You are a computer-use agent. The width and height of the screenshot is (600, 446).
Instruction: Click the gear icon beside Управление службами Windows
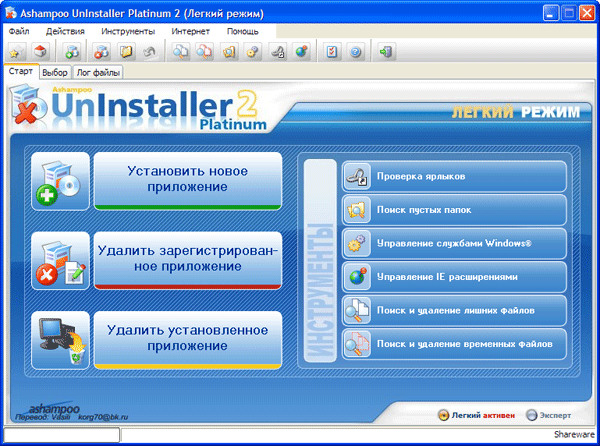(357, 243)
